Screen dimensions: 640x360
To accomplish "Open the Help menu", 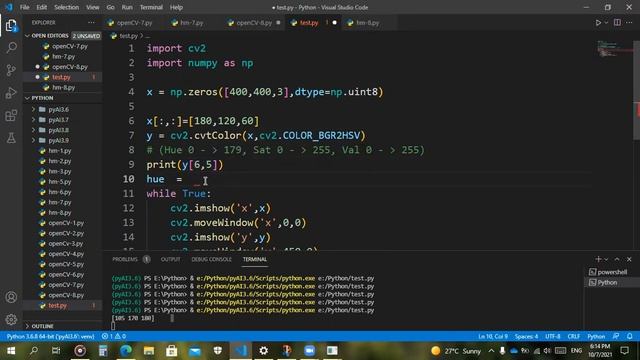I will [x=176, y=7].
